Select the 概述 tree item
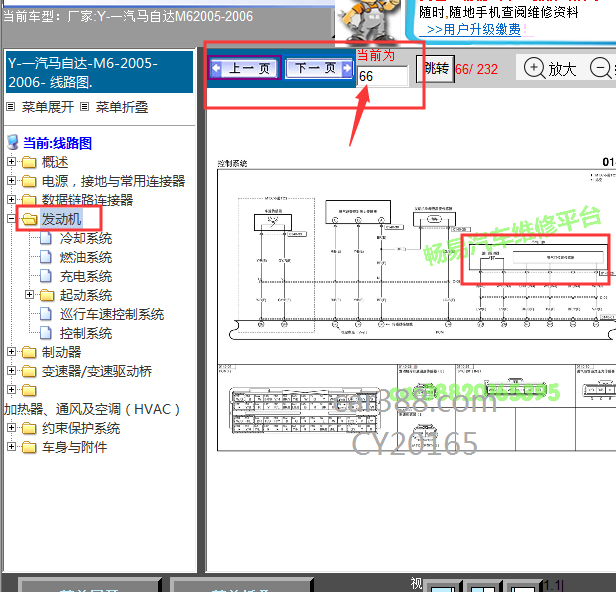The height and width of the screenshot is (592, 616). (x=55, y=162)
